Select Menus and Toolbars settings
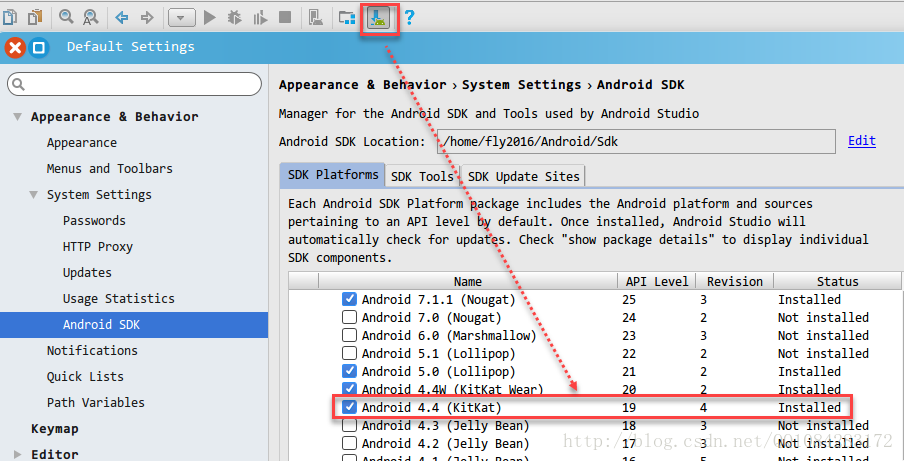This screenshot has height=461, width=904. (110, 169)
